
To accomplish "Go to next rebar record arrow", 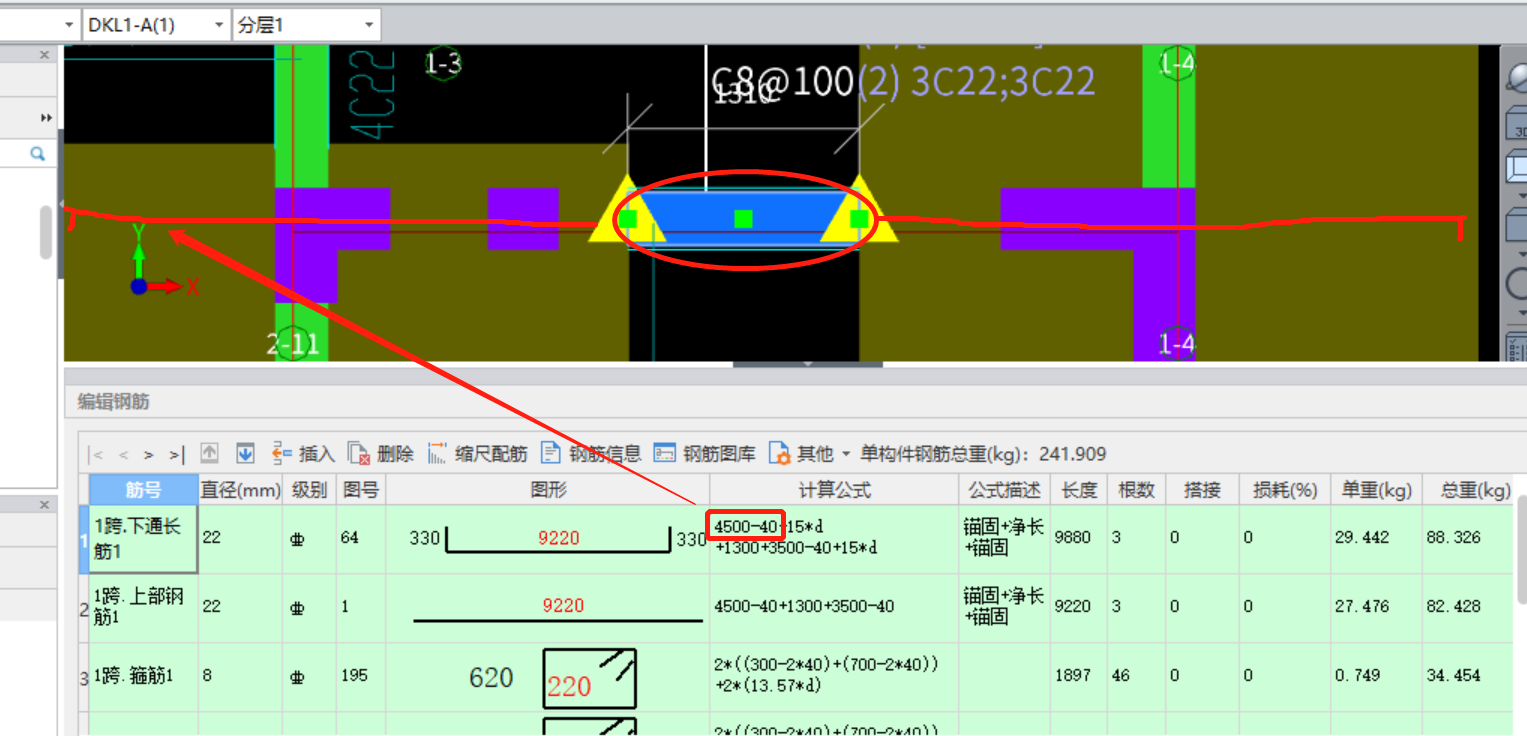I will pos(149,455).
